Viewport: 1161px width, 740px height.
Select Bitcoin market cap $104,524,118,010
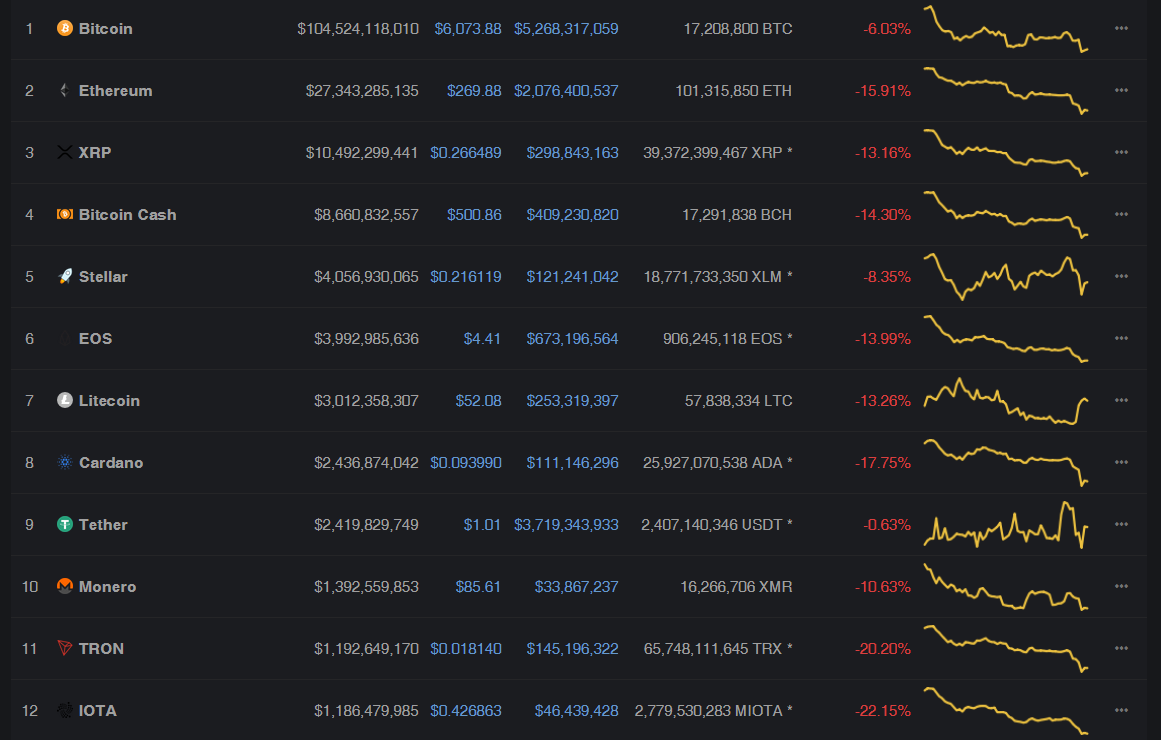point(358,28)
